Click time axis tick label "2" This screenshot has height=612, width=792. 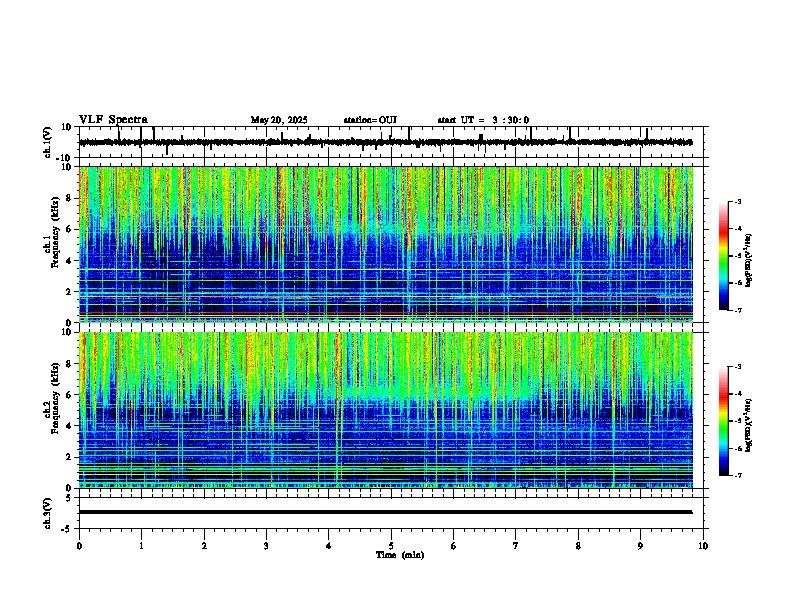point(204,546)
